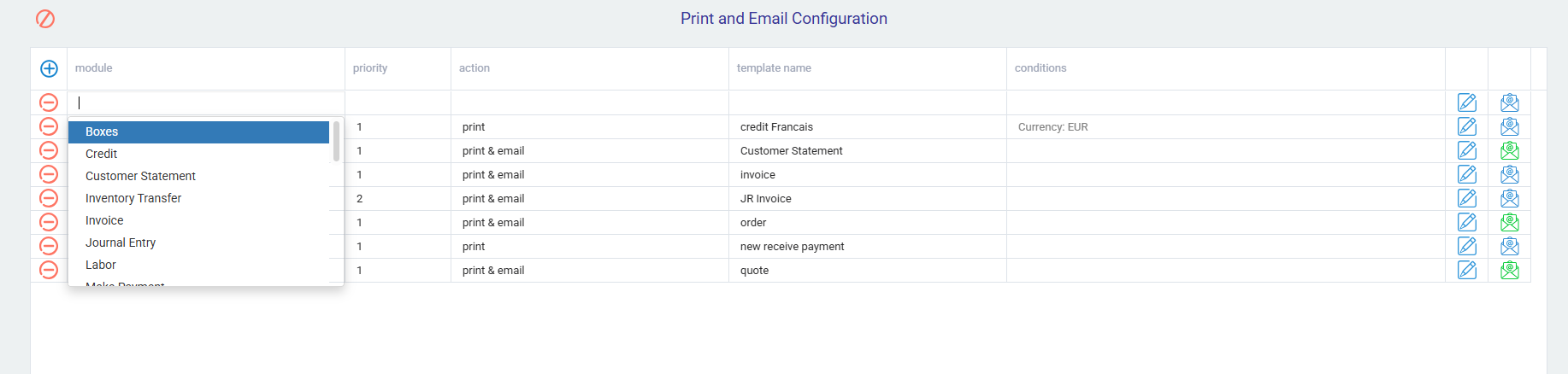
Task: Click the module column header
Action: click(x=94, y=68)
